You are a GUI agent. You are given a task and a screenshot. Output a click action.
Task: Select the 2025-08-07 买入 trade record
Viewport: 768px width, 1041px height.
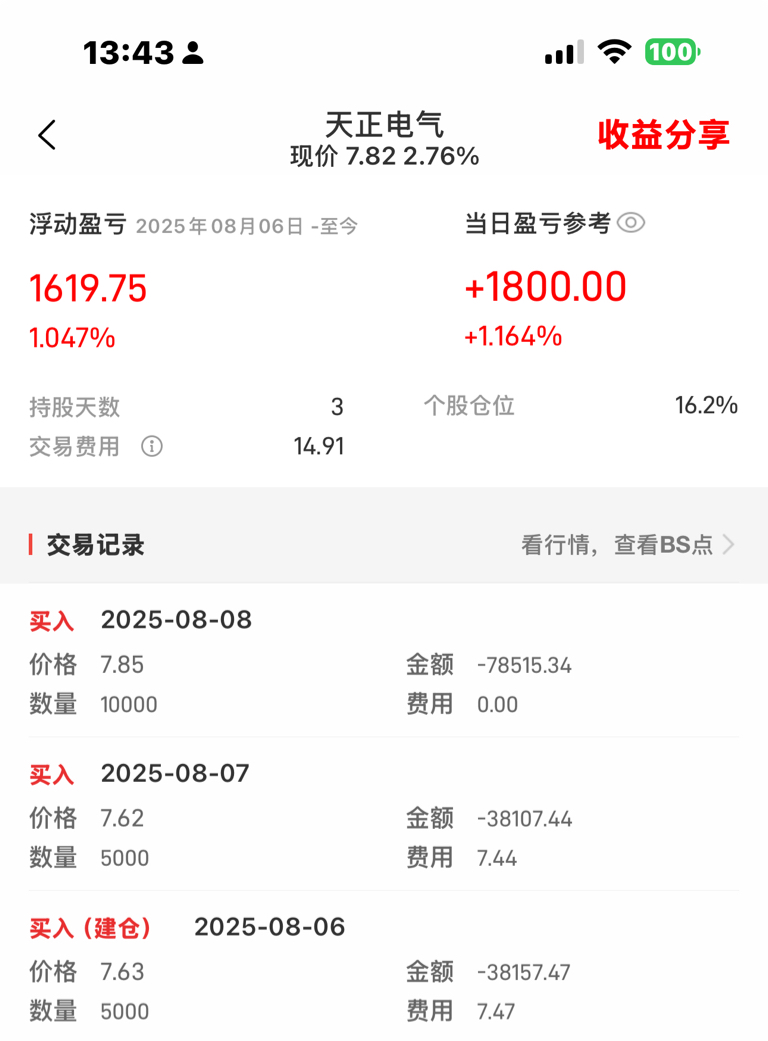point(384,815)
